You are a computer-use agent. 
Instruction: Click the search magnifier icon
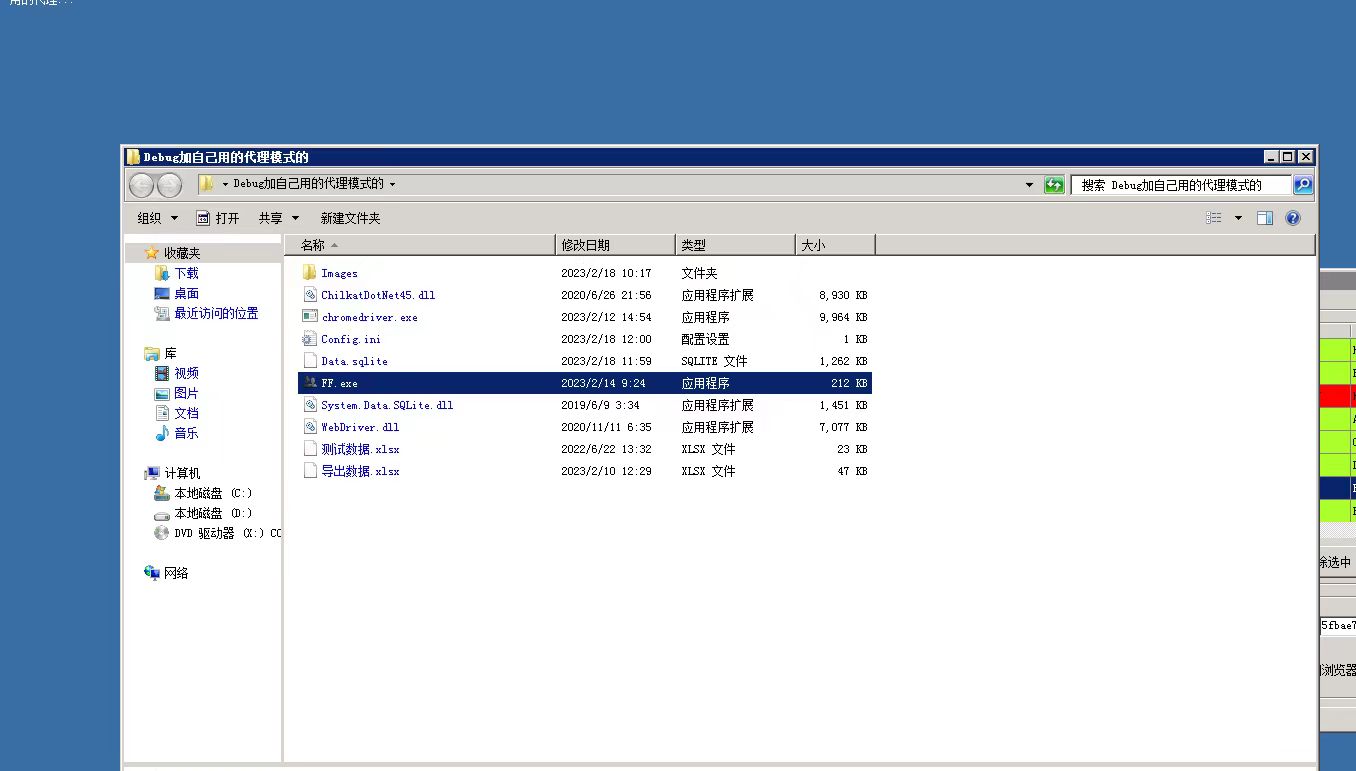(x=1303, y=185)
